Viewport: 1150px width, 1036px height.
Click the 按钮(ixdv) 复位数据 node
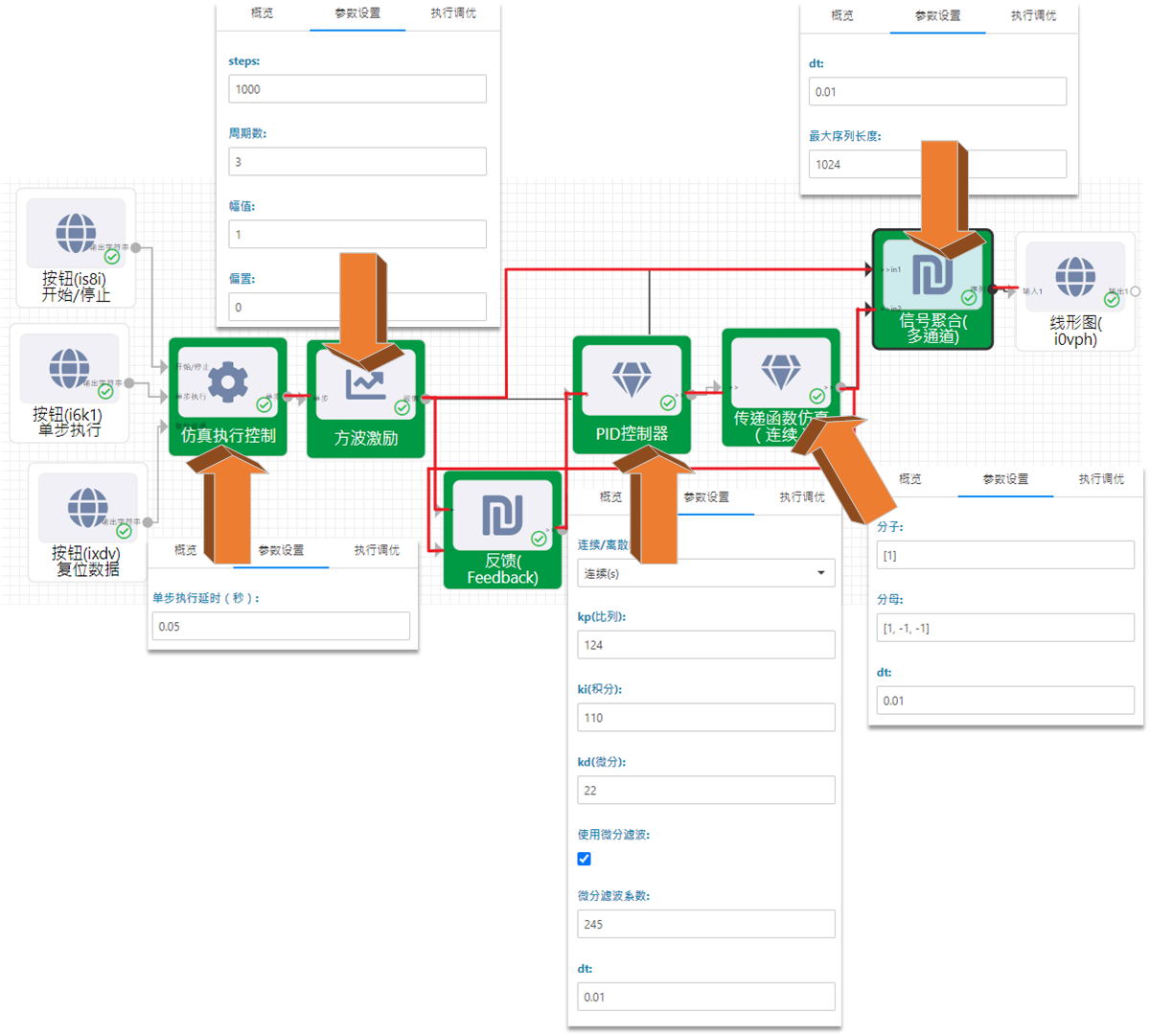click(87, 508)
